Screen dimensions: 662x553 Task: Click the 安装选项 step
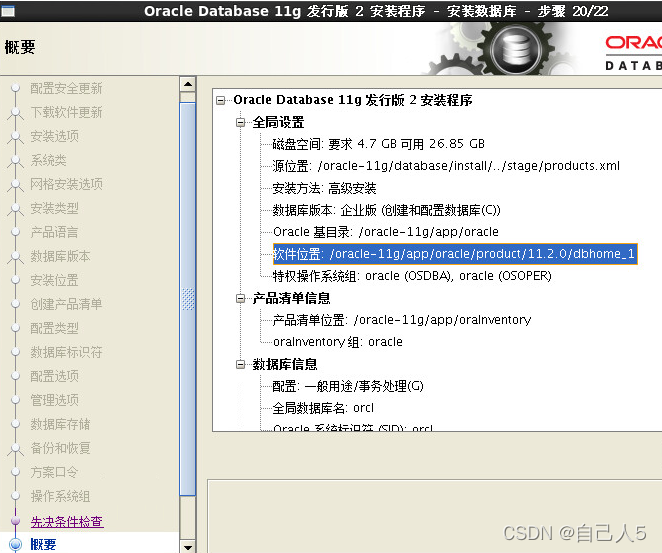tap(54, 136)
